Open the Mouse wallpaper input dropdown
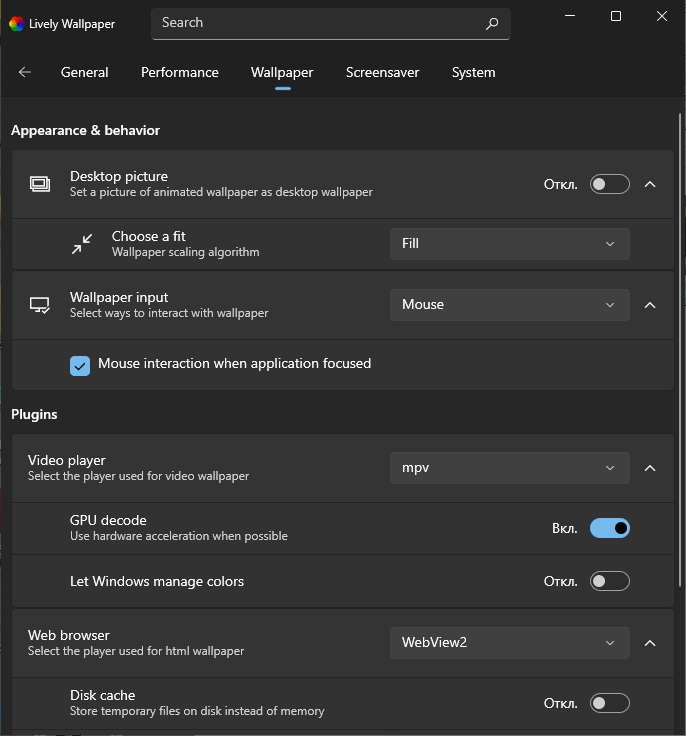Screen dimensions: 686x736 pos(509,305)
